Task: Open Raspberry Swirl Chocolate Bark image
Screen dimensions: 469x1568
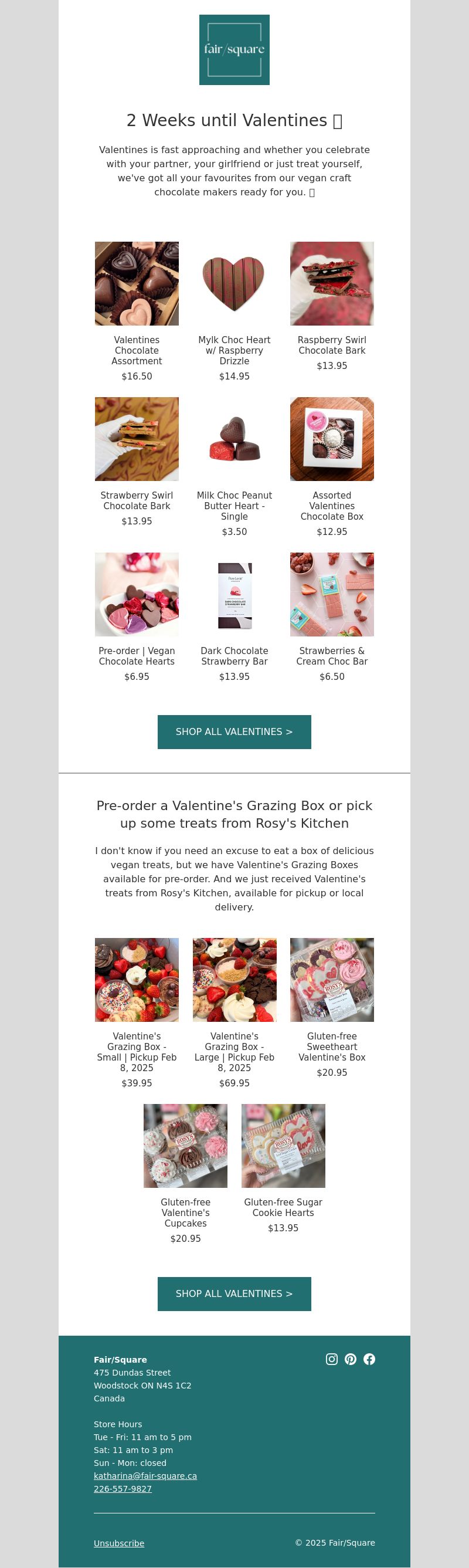Action: 332,284
